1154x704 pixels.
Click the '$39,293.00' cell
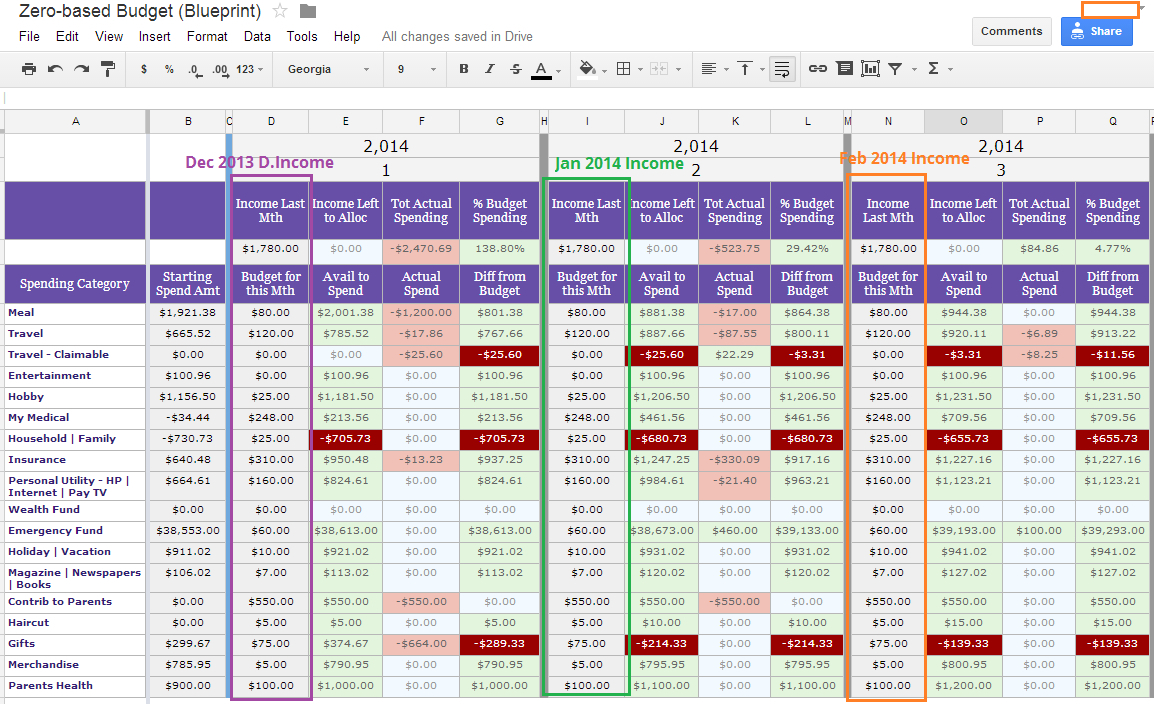[1113, 530]
